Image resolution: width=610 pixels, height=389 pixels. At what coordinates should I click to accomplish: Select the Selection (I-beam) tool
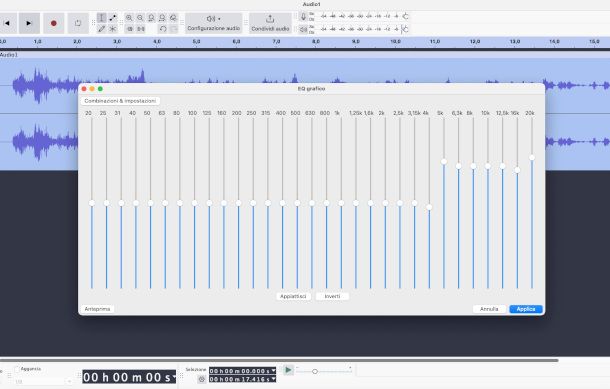(101, 18)
